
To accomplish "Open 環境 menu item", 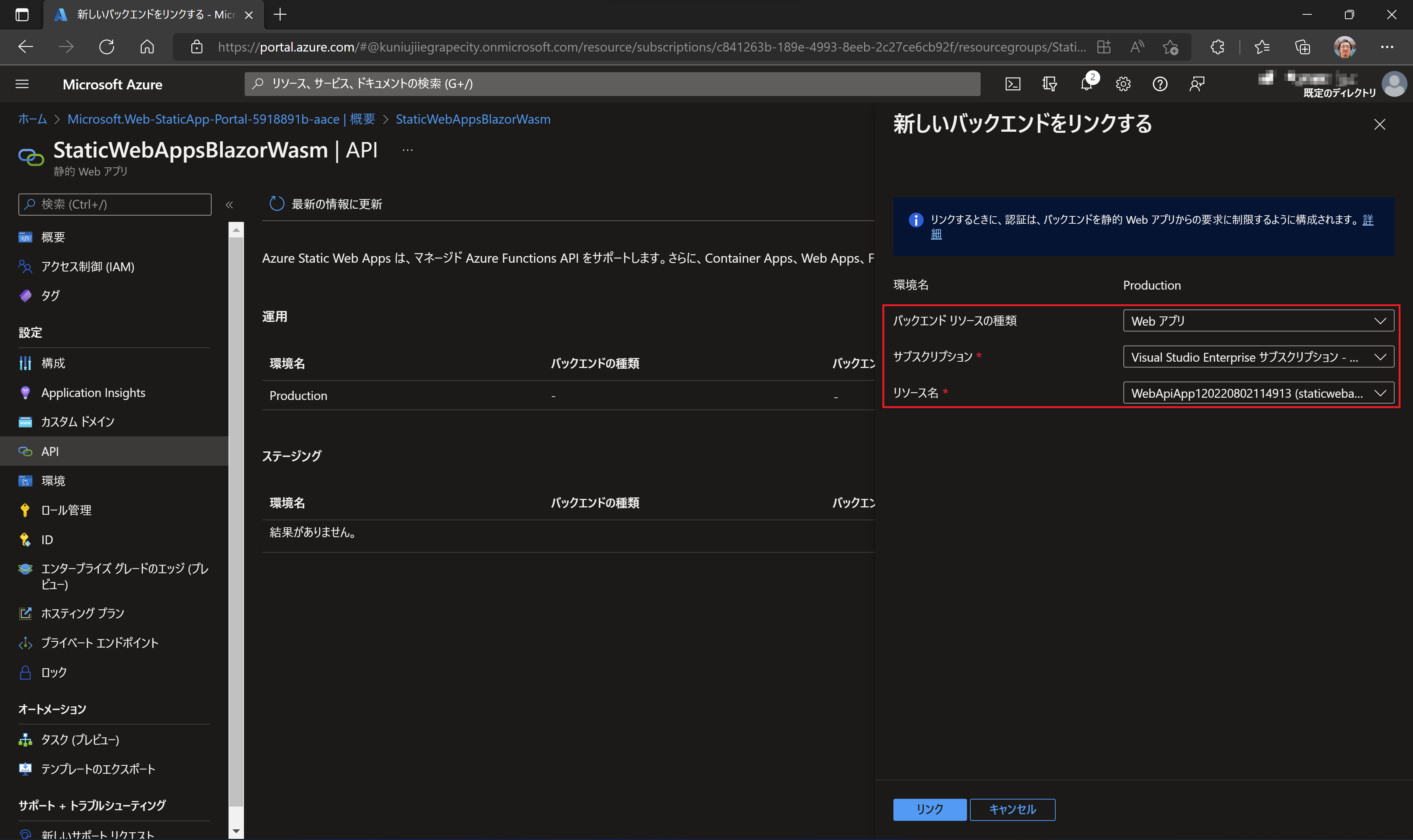I will [114, 481].
